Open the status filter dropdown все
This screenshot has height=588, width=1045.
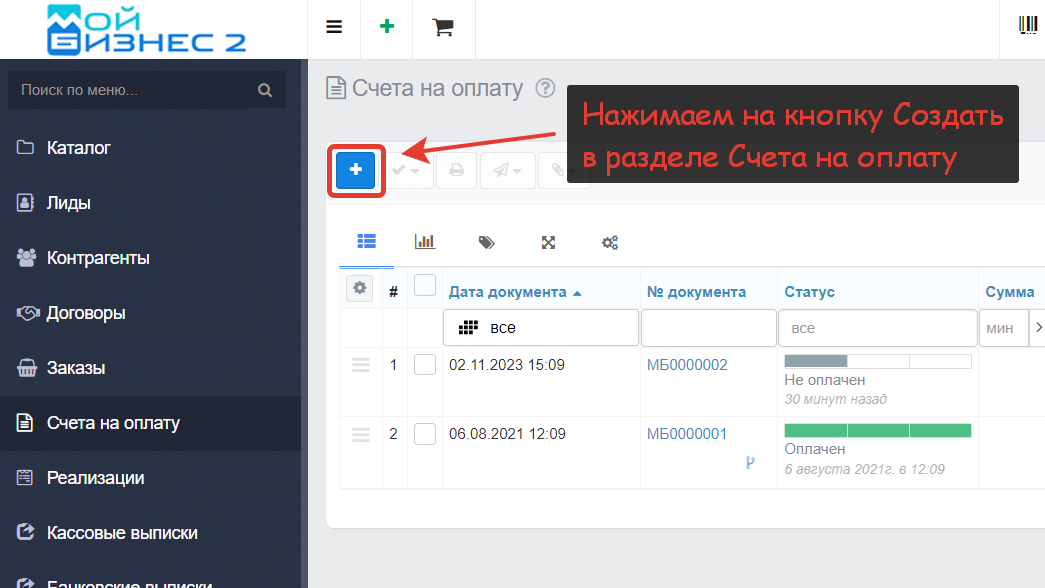[878, 328]
